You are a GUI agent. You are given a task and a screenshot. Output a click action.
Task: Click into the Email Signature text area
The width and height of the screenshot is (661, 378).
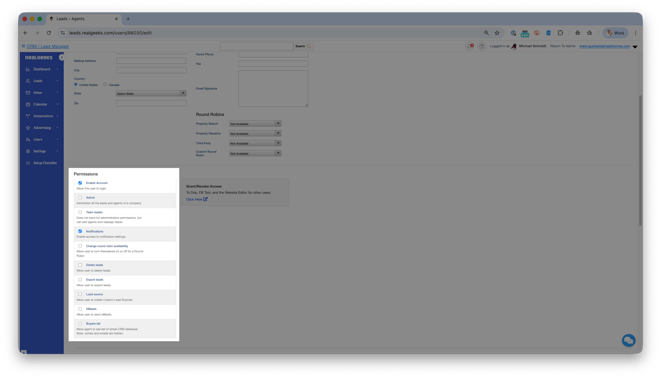click(273, 88)
